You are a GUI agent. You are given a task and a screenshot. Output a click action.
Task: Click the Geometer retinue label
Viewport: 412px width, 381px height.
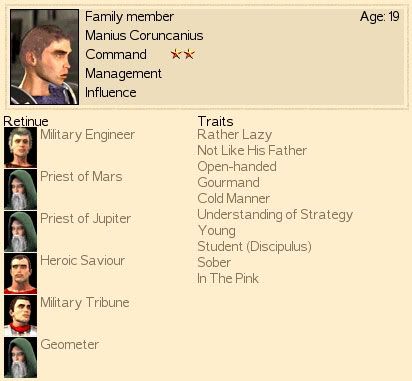(x=70, y=344)
